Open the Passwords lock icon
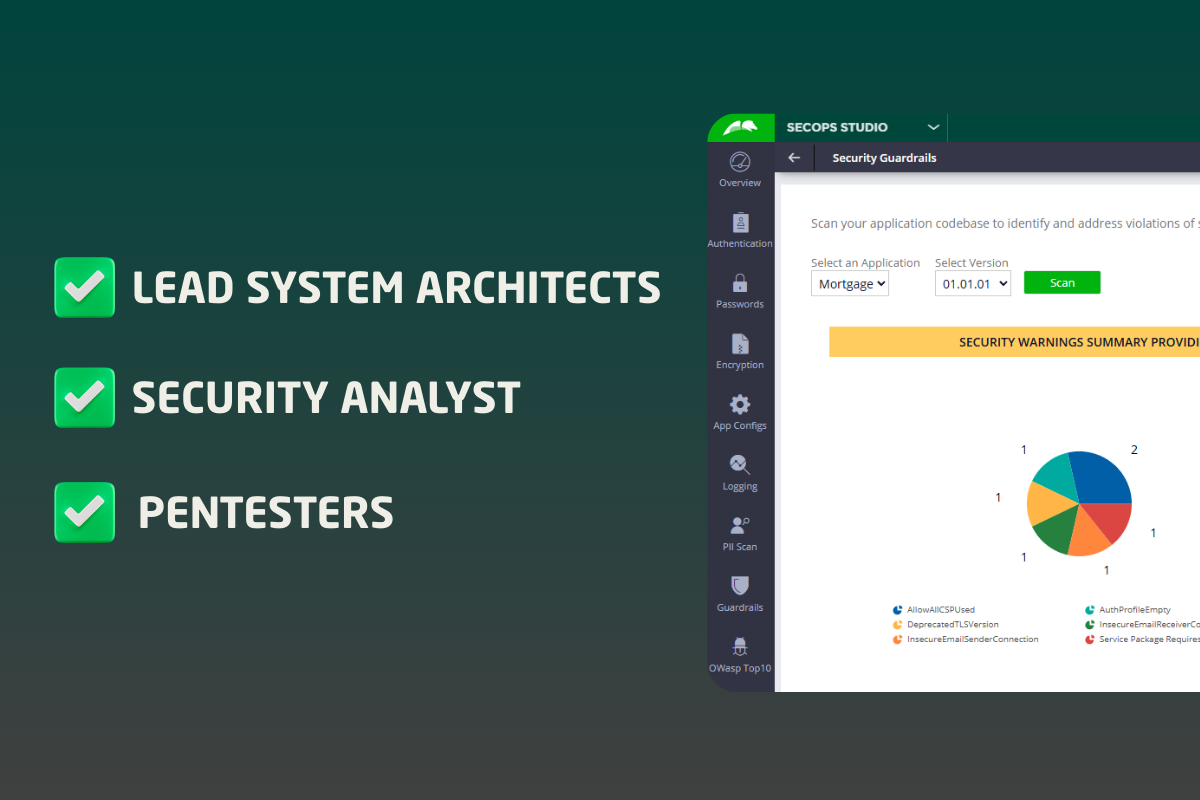Viewport: 1200px width, 800px height. click(x=740, y=283)
